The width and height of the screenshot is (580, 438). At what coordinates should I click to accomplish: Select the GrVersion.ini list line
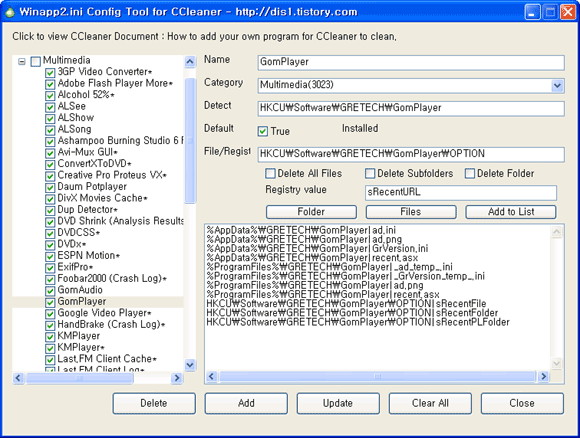point(317,248)
